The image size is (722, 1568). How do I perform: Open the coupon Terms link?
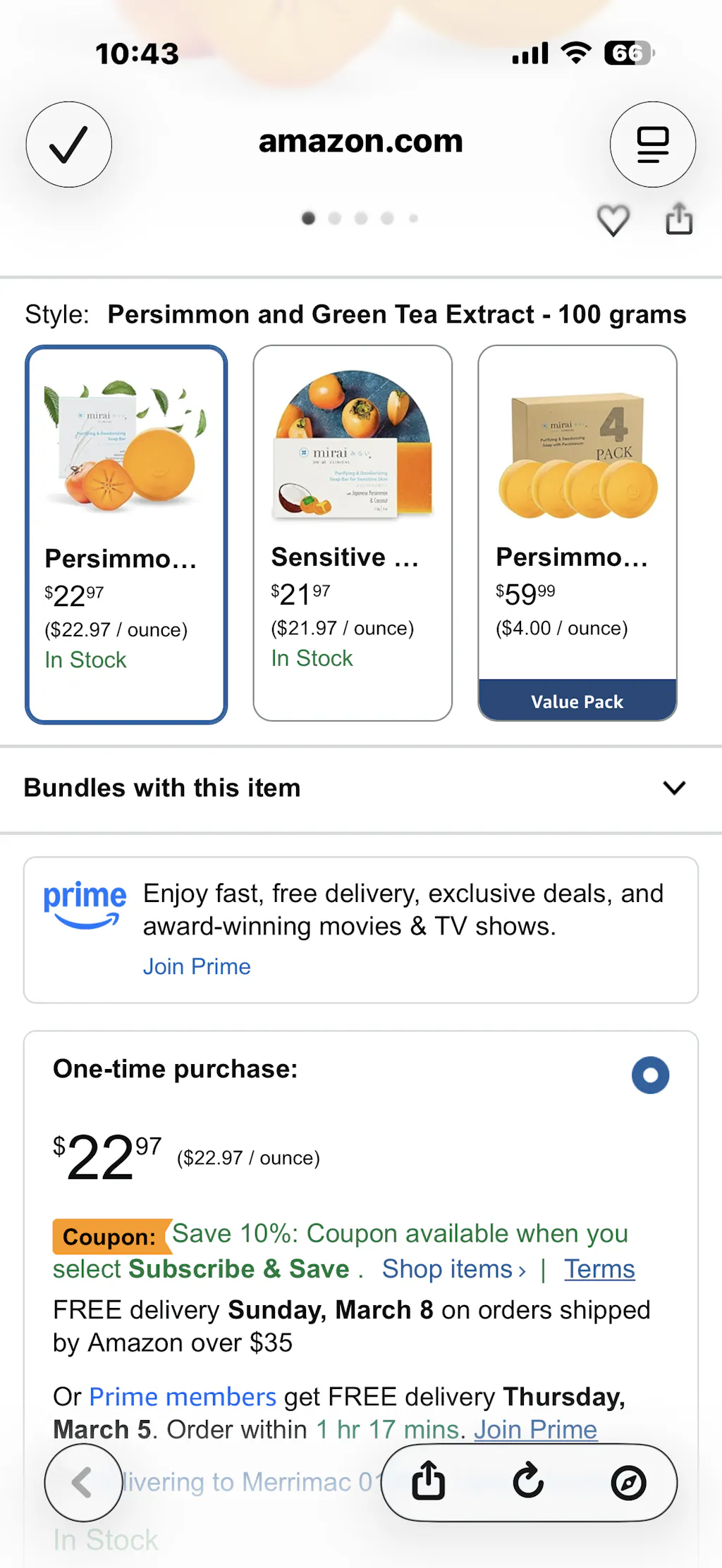(x=599, y=1269)
